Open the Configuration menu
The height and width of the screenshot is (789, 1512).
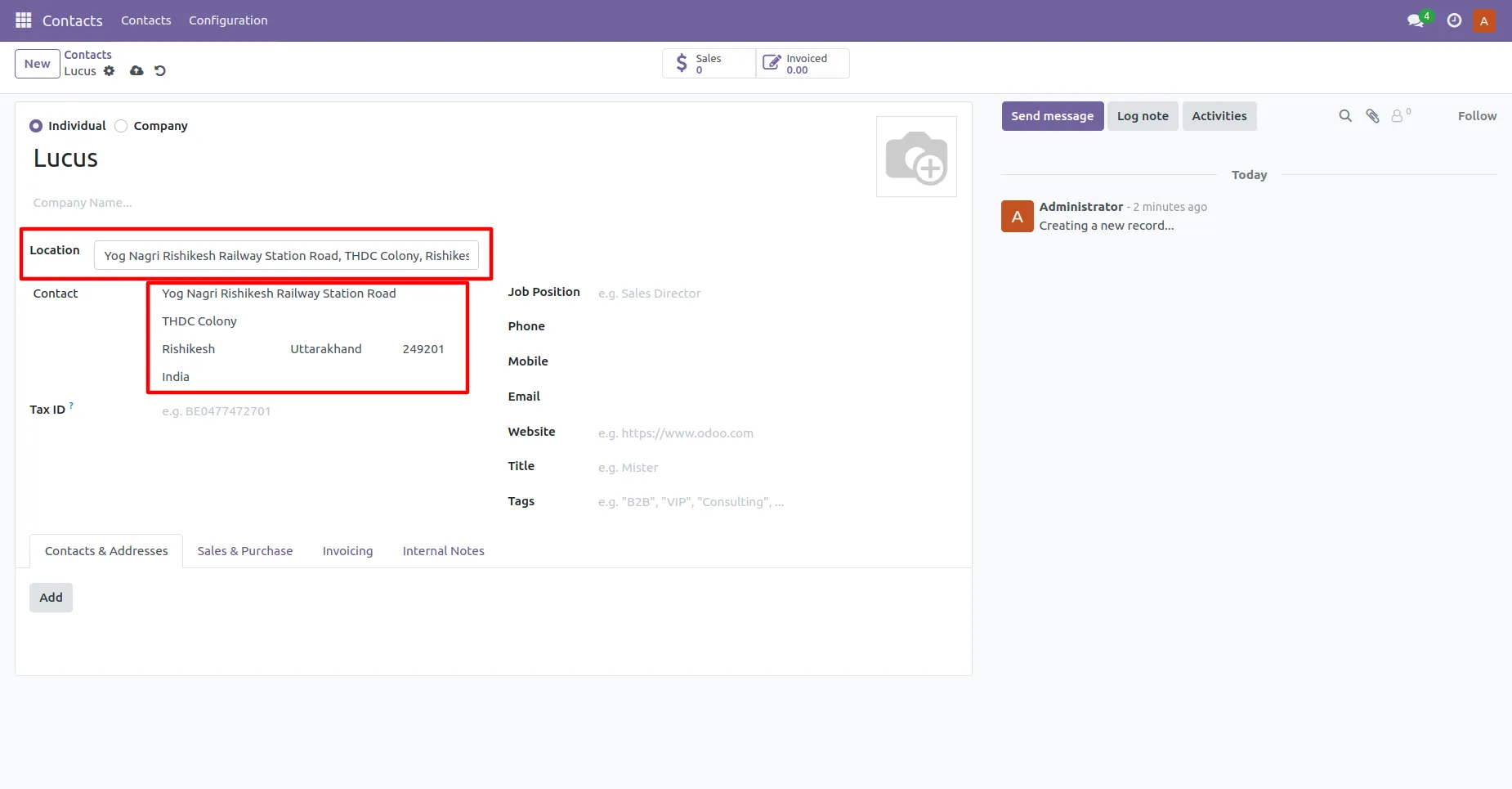(x=228, y=20)
